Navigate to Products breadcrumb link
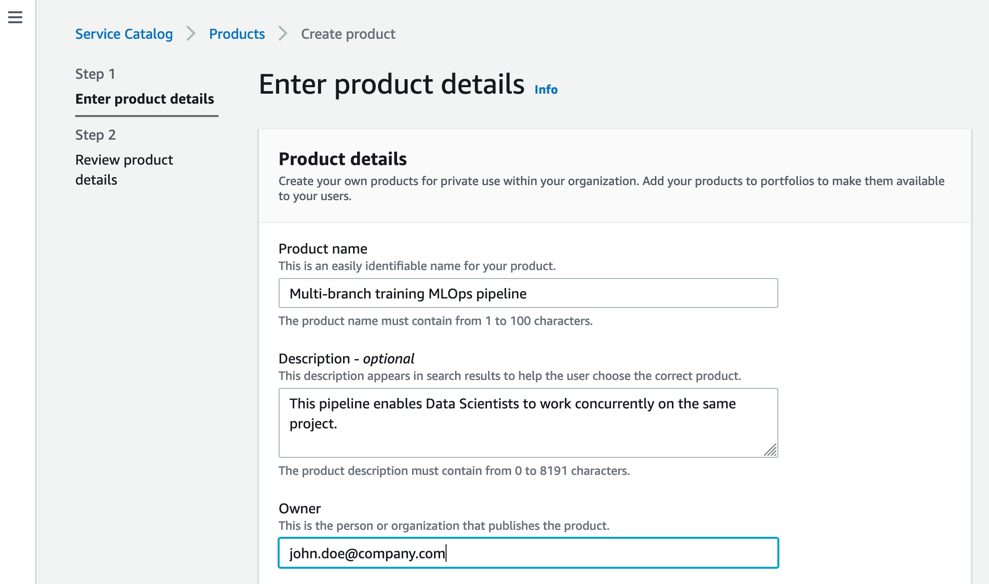 coord(237,34)
